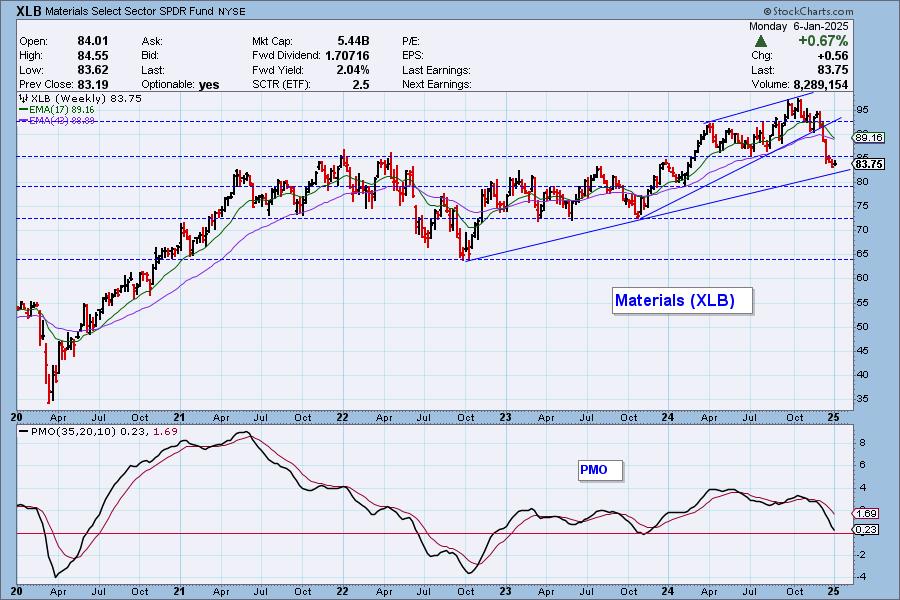Click the Mkt Cap value 5.44B

(x=353, y=41)
